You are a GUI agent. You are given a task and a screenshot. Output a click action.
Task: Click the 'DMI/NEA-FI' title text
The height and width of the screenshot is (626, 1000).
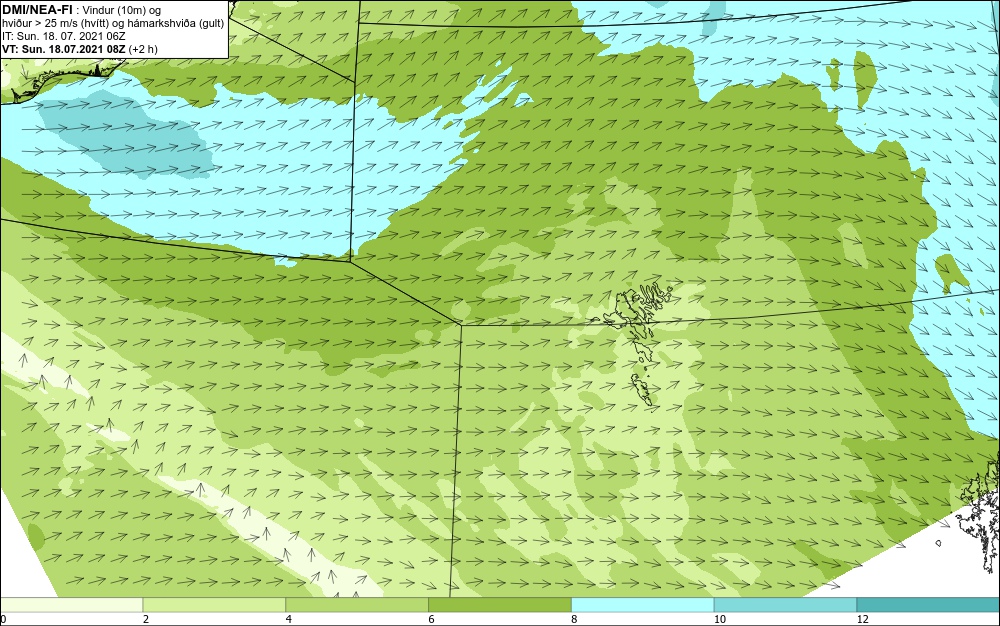(x=37, y=10)
